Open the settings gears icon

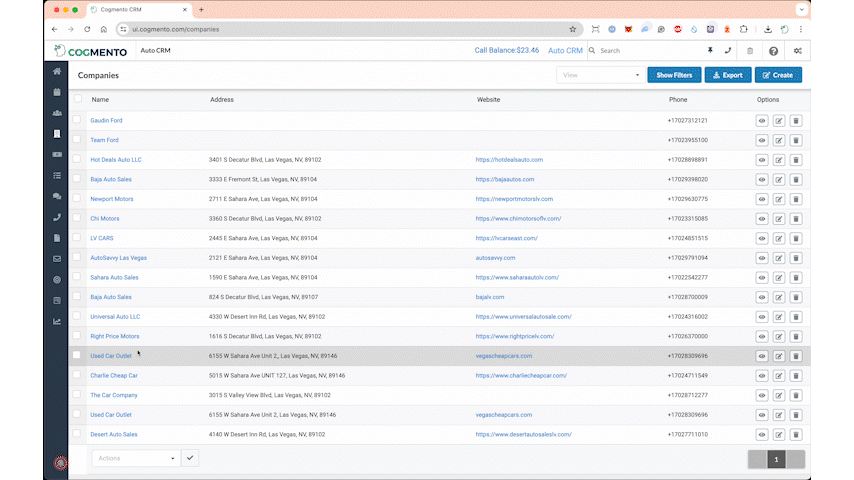797,51
